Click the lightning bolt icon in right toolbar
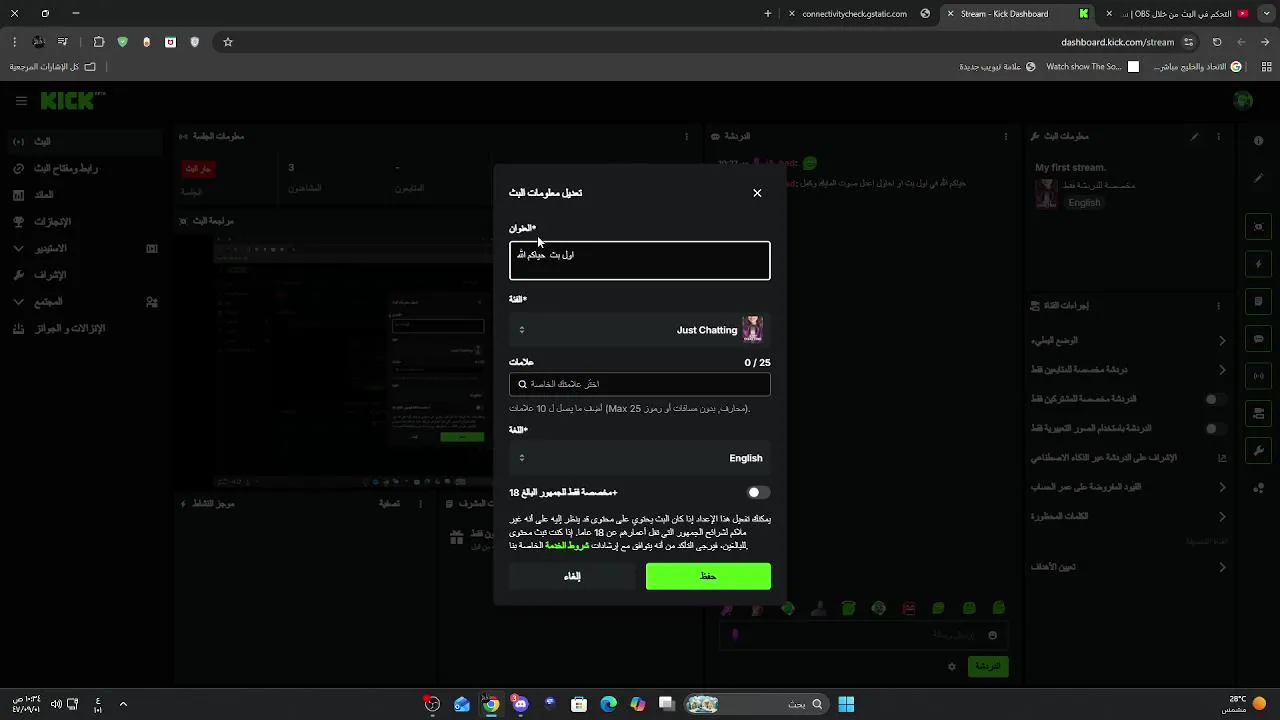This screenshot has width=1280, height=720. point(1259,264)
